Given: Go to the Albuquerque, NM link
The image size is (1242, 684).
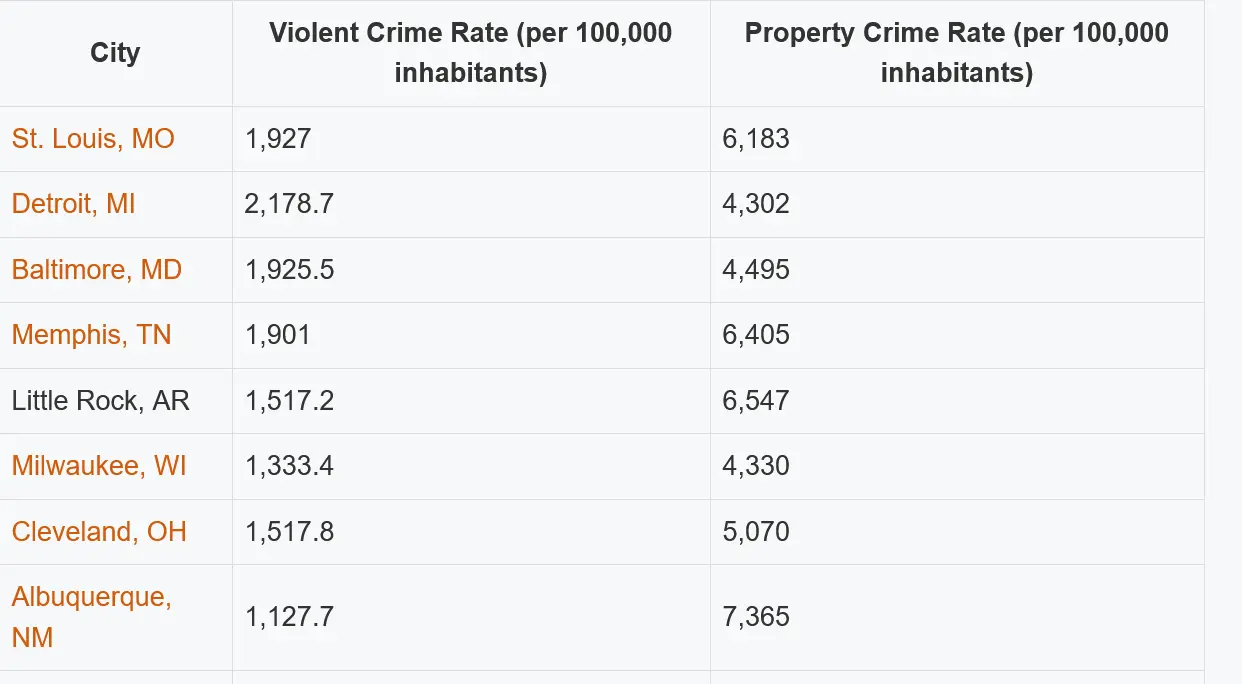Looking at the screenshot, I should 91,598.
